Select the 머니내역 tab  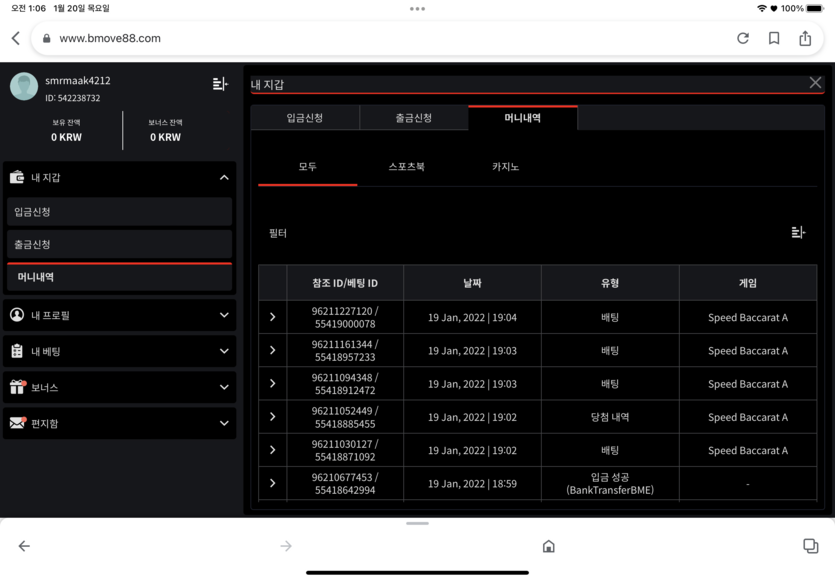522,118
